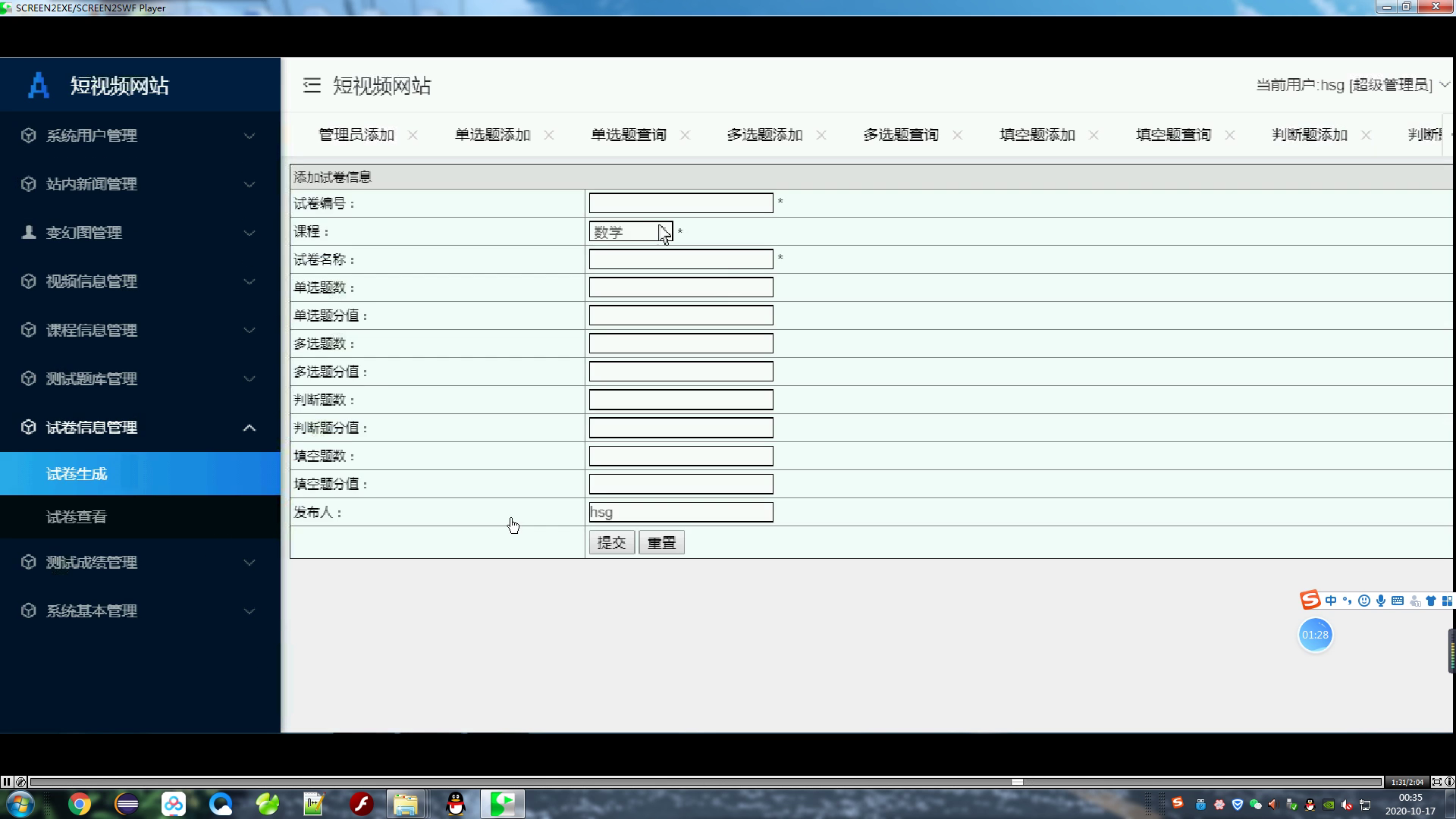Switch to the 单选题查询 tab
The height and width of the screenshot is (819, 1456).
click(x=629, y=135)
